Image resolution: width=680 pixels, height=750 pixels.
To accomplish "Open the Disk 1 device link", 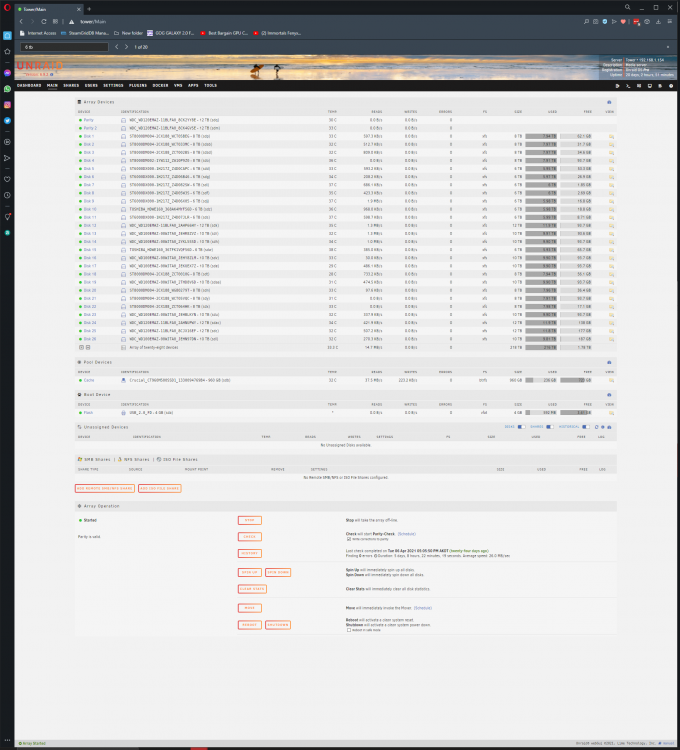I will pos(89,136).
